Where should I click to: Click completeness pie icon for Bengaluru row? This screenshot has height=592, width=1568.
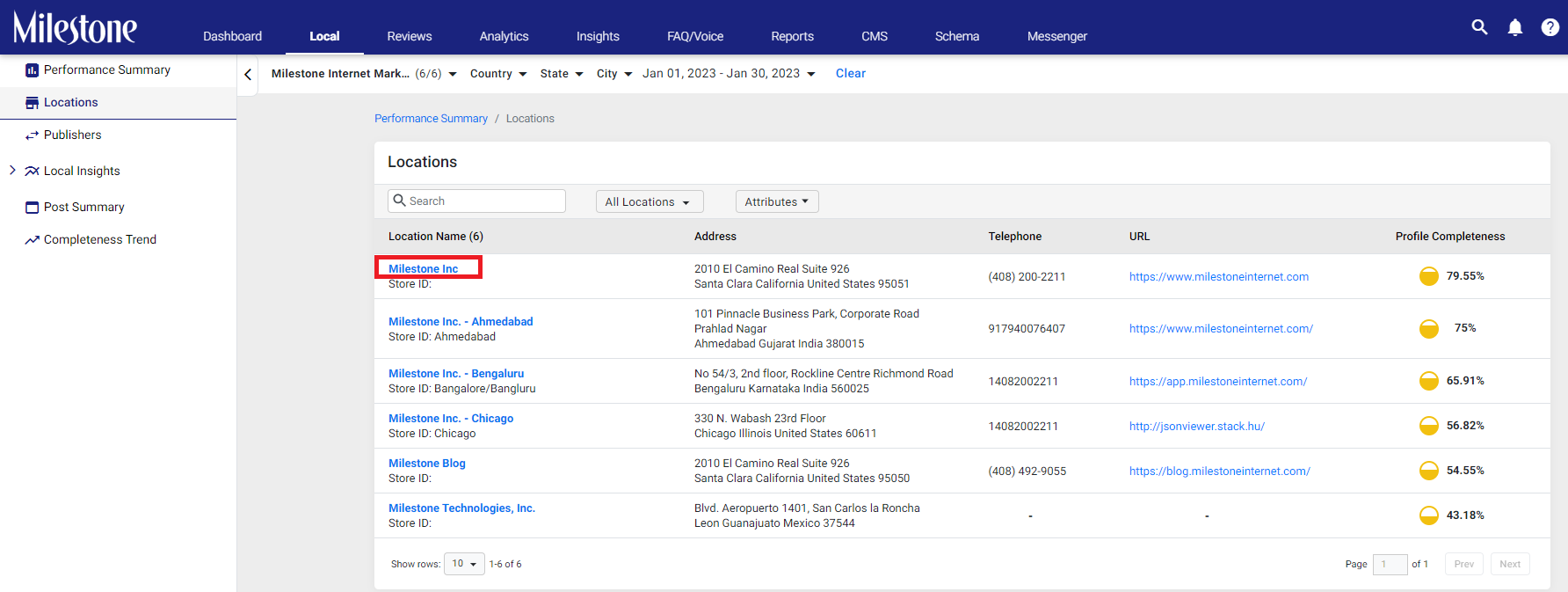tap(1429, 381)
